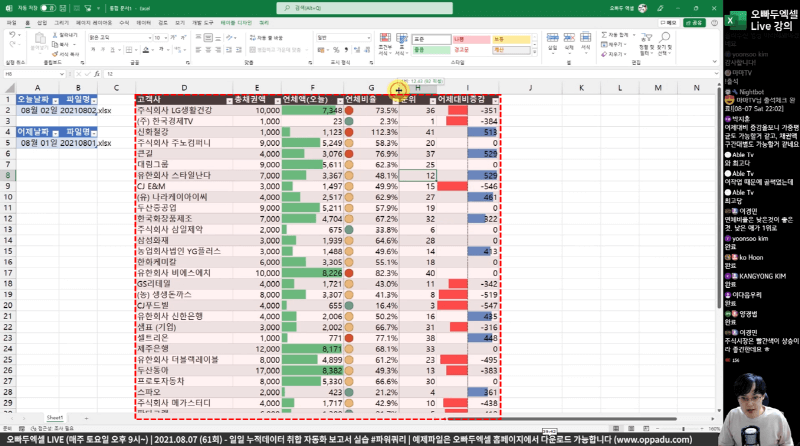Open Format as Table (표 서식)
800x446 pixels.
coord(402,44)
